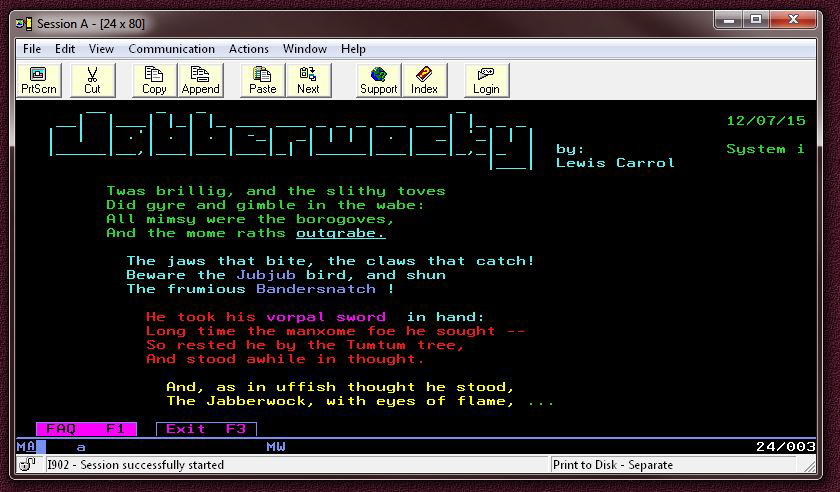
Task: Open the Communication menu
Action: point(171,49)
